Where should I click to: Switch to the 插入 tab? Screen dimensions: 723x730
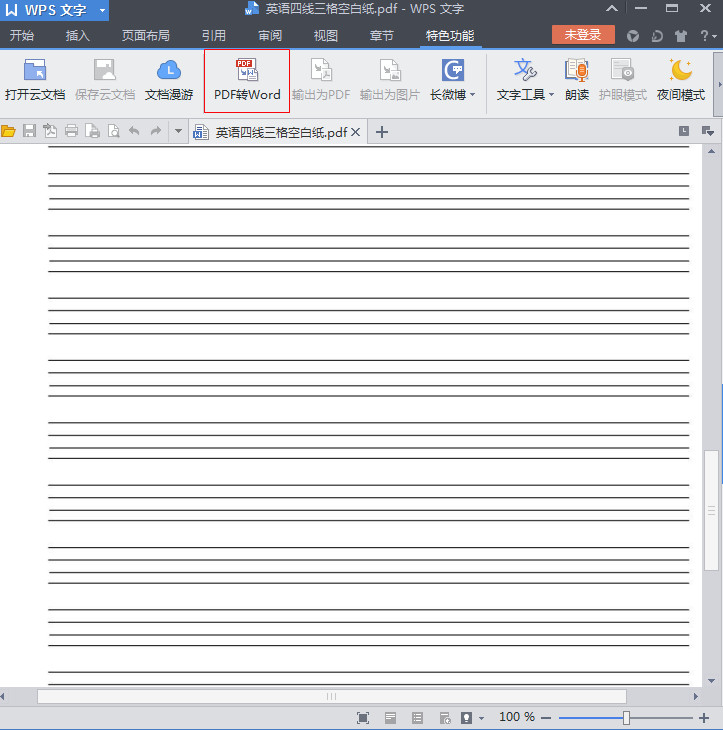77,36
